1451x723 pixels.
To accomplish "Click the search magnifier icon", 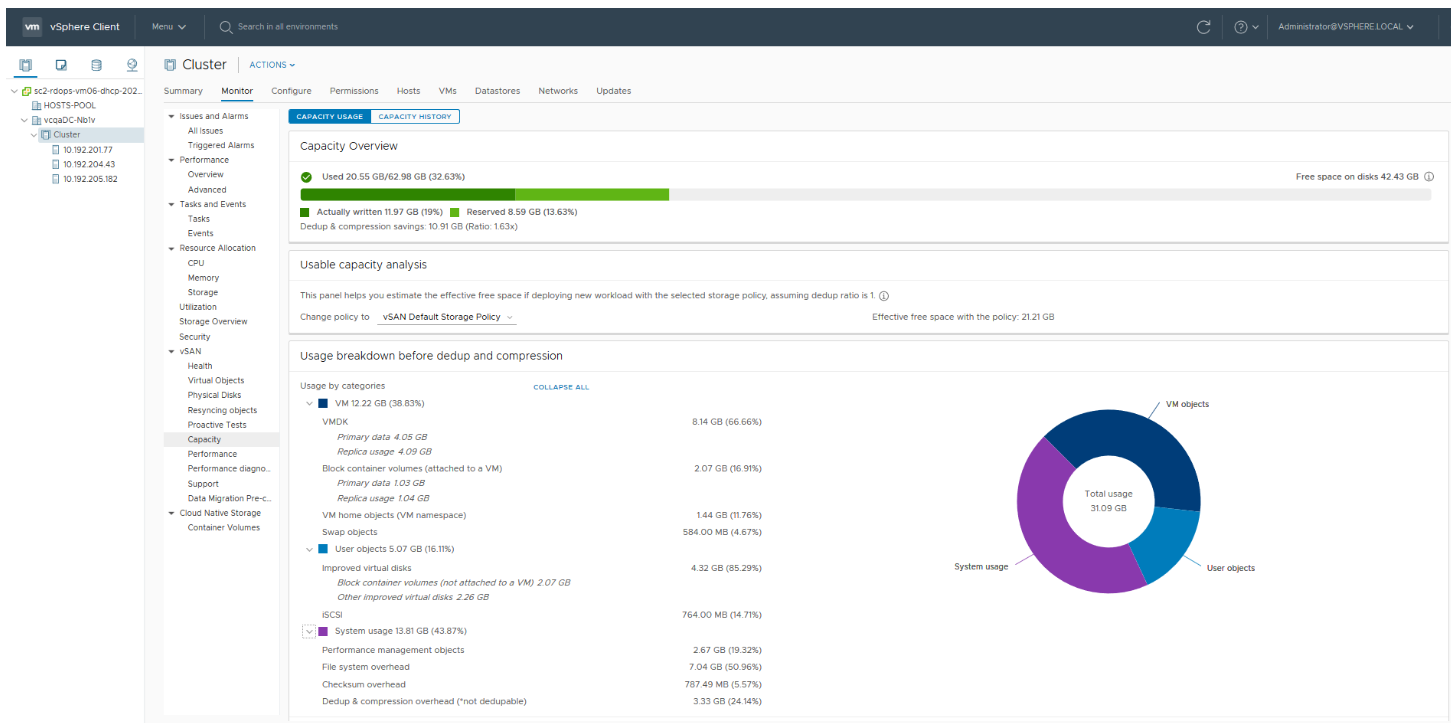I will (x=226, y=27).
